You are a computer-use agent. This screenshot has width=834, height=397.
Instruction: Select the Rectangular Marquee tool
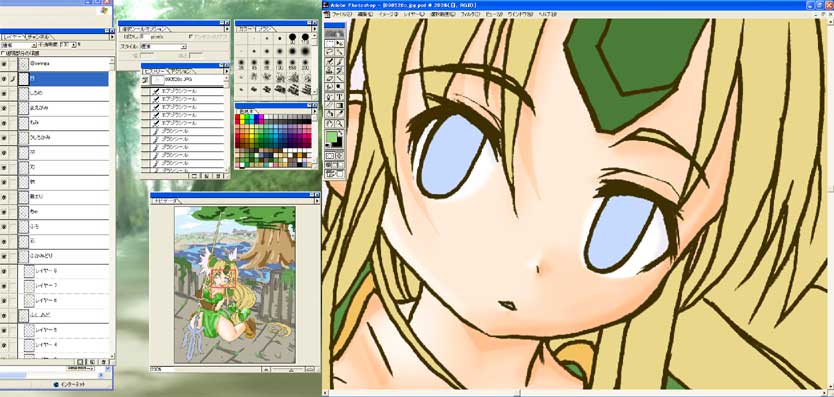[x=330, y=43]
